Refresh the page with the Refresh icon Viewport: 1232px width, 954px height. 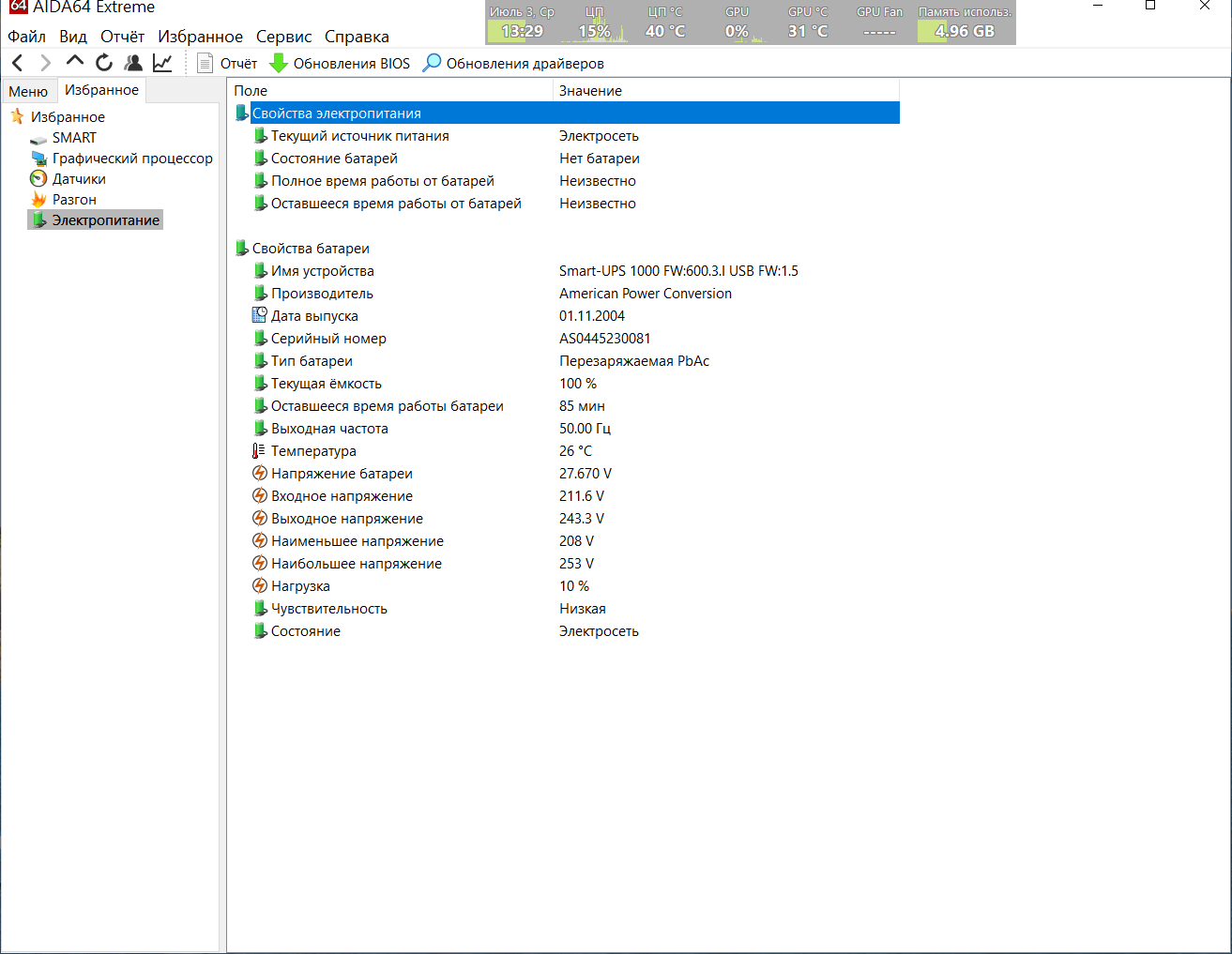pos(104,63)
